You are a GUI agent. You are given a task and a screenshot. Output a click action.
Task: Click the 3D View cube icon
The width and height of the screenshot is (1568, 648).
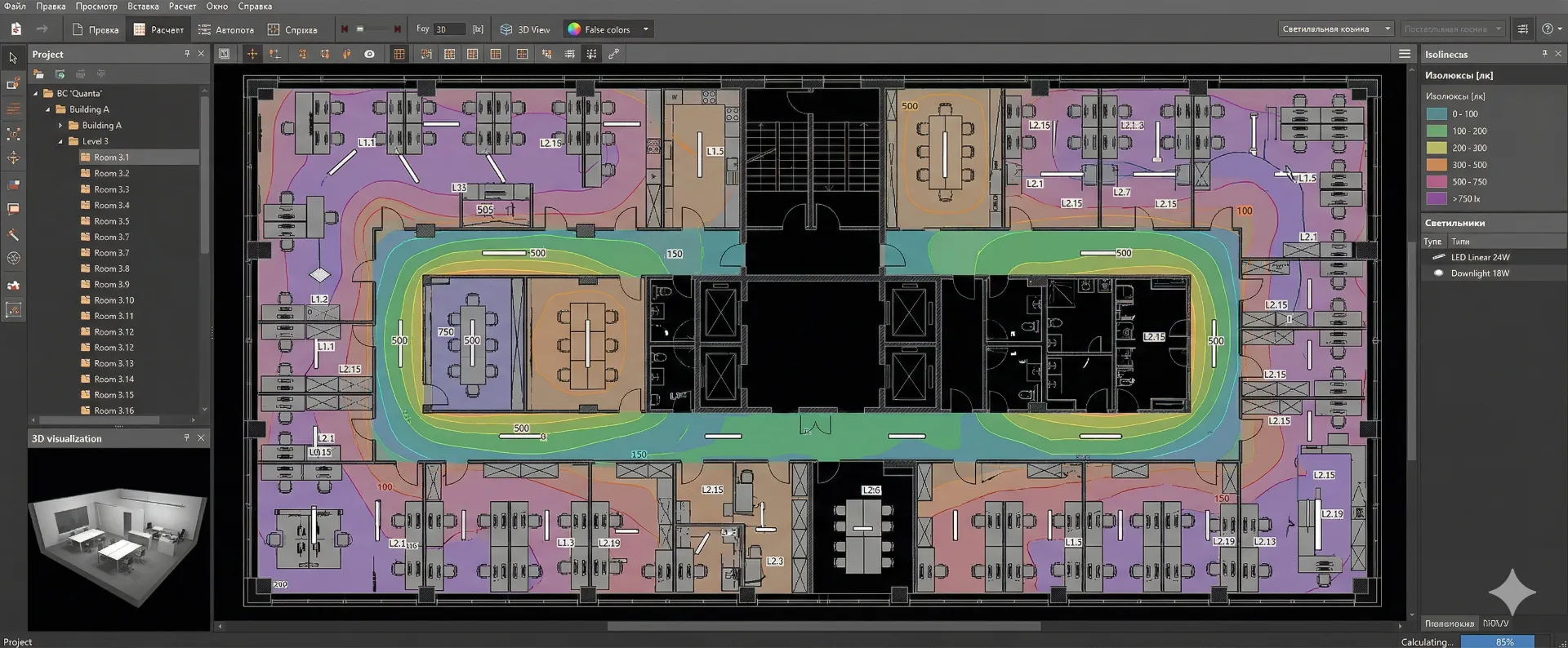pos(506,29)
